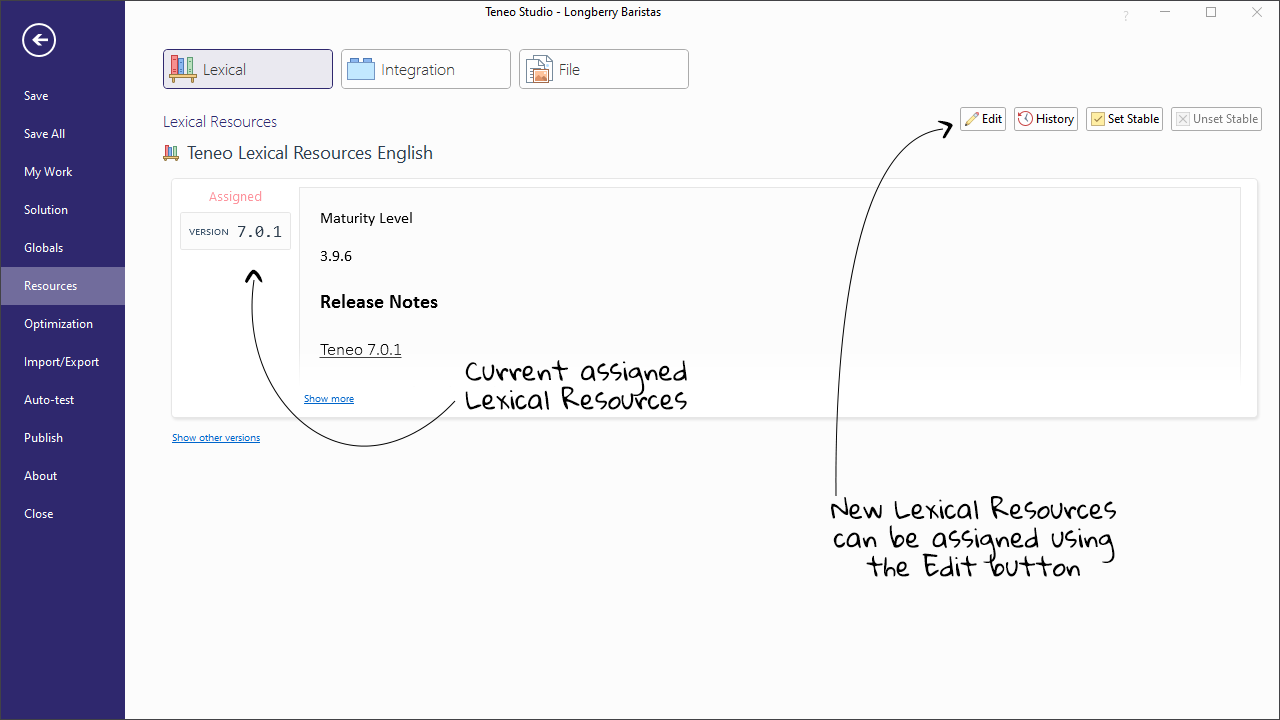Viewport: 1280px width, 720px height.
Task: Choose Save All in the sidebar
Action: click(62, 134)
